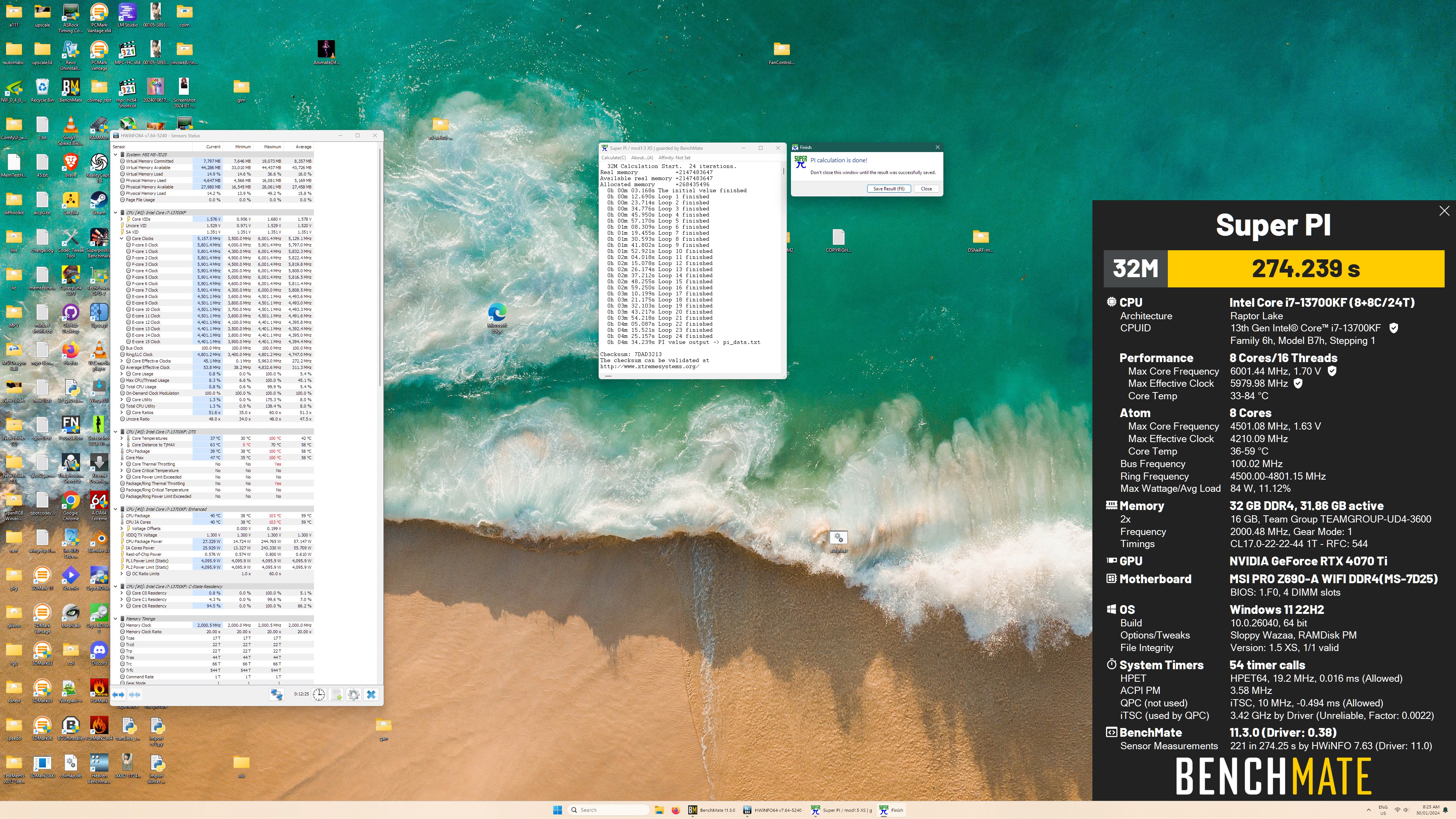Open BenchMate 11.3.0 taskbar button
Image resolution: width=1456 pixels, height=819 pixels.
(712, 810)
